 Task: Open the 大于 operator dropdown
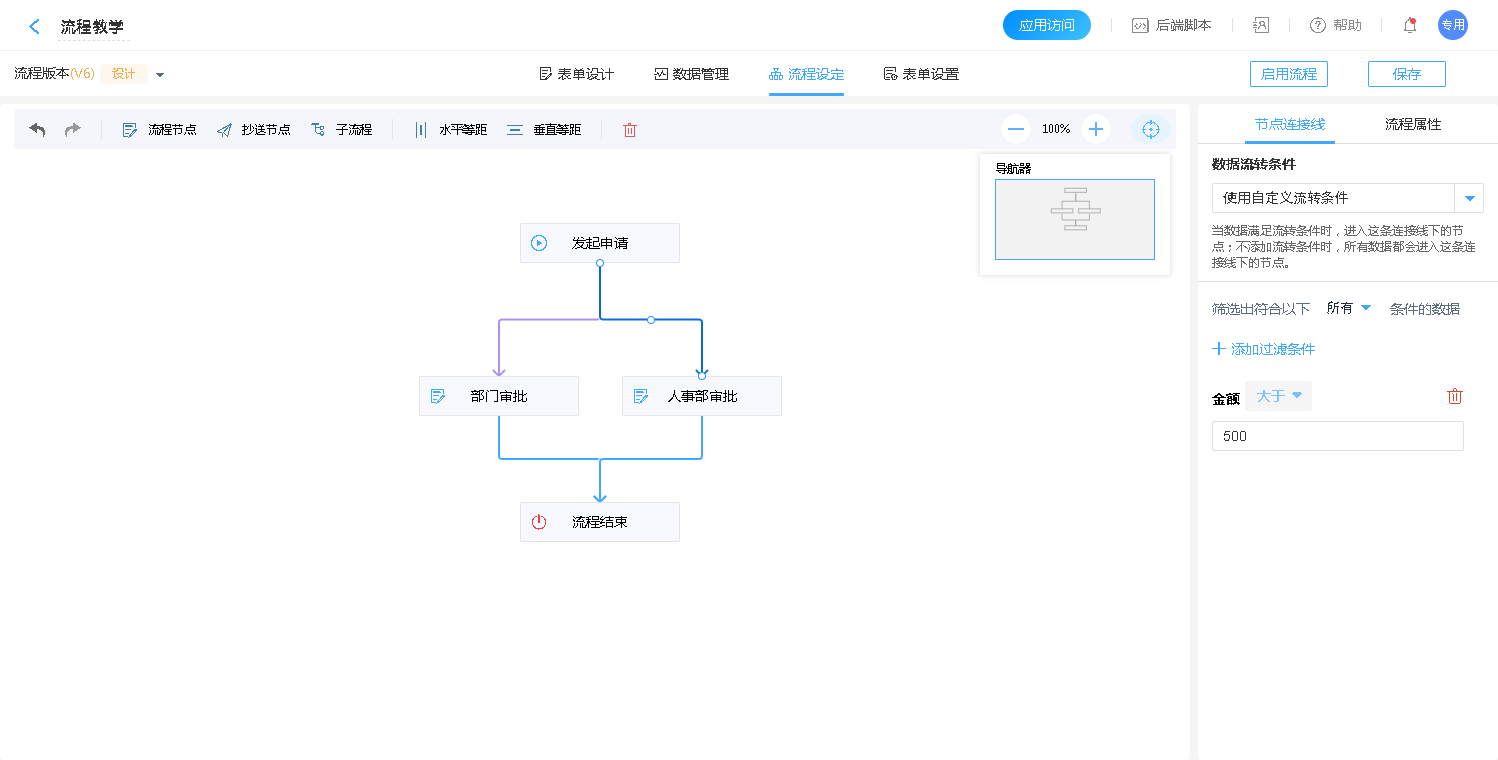tap(1279, 396)
